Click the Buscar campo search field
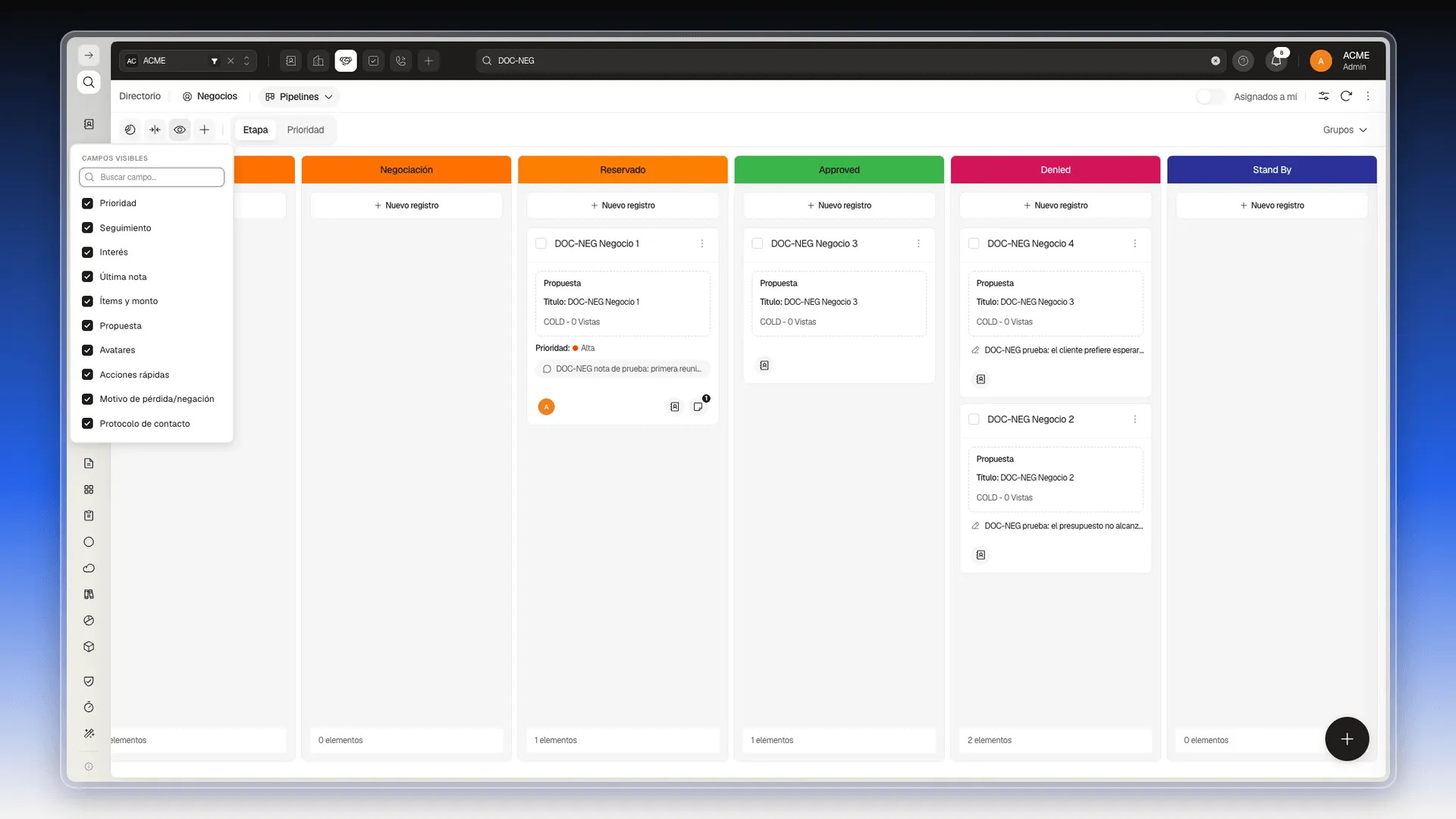Screen dimensions: 1456x819 (x=152, y=177)
